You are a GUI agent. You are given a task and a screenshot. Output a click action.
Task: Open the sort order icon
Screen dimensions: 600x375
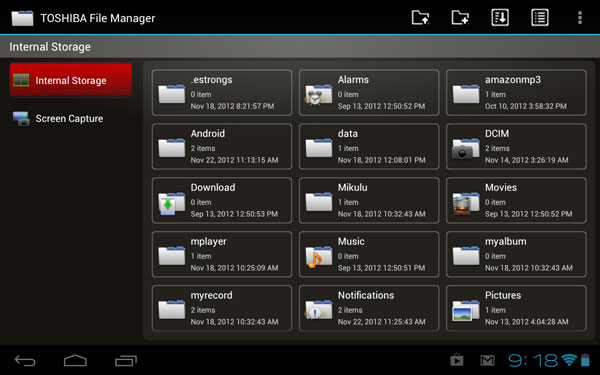click(500, 18)
